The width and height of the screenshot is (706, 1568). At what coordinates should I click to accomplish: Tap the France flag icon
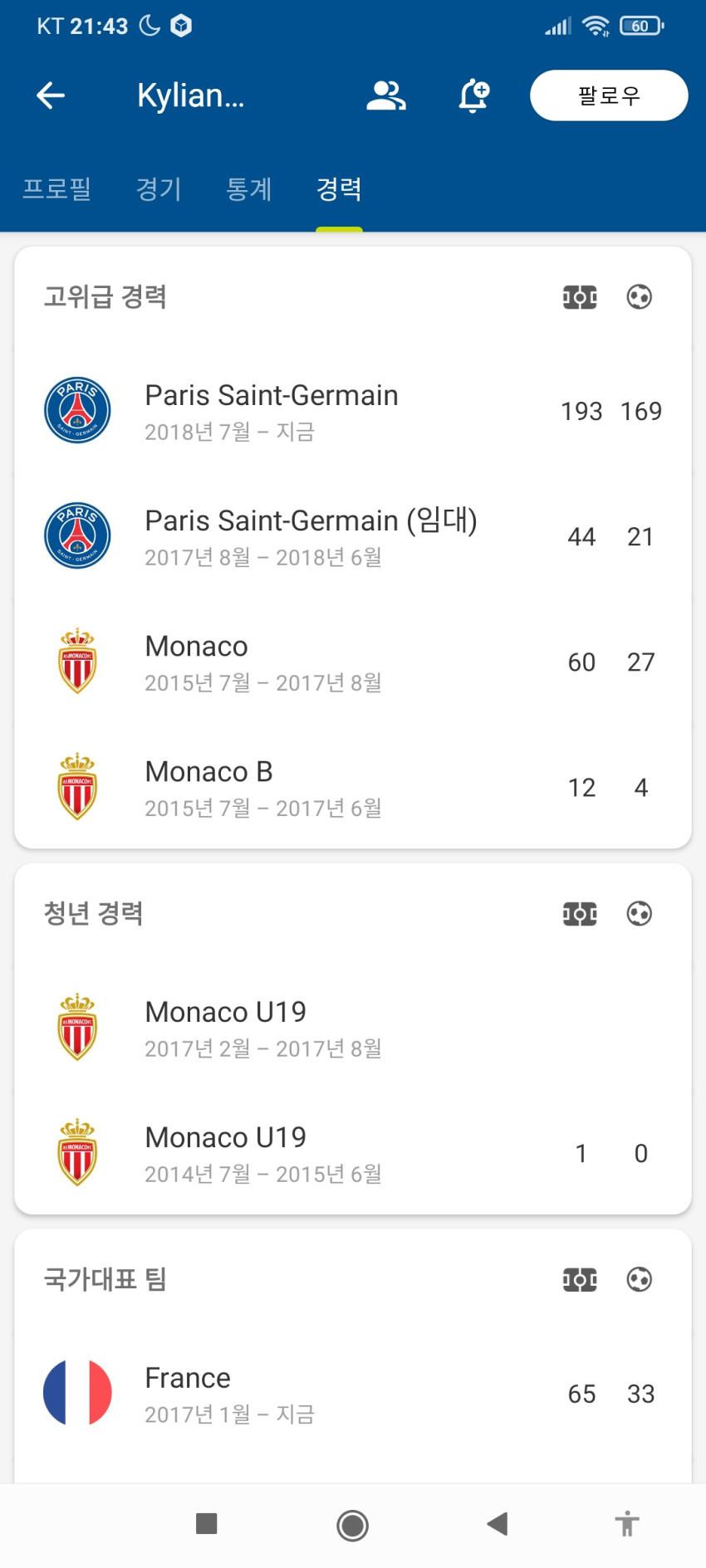point(77,1393)
